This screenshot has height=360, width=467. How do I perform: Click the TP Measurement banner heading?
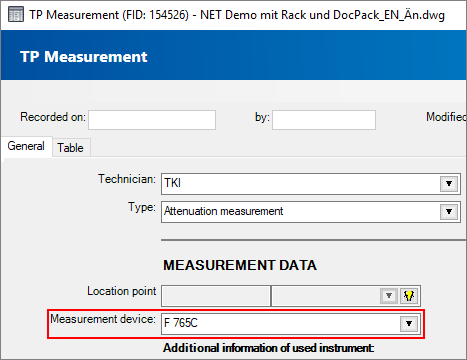tap(84, 57)
